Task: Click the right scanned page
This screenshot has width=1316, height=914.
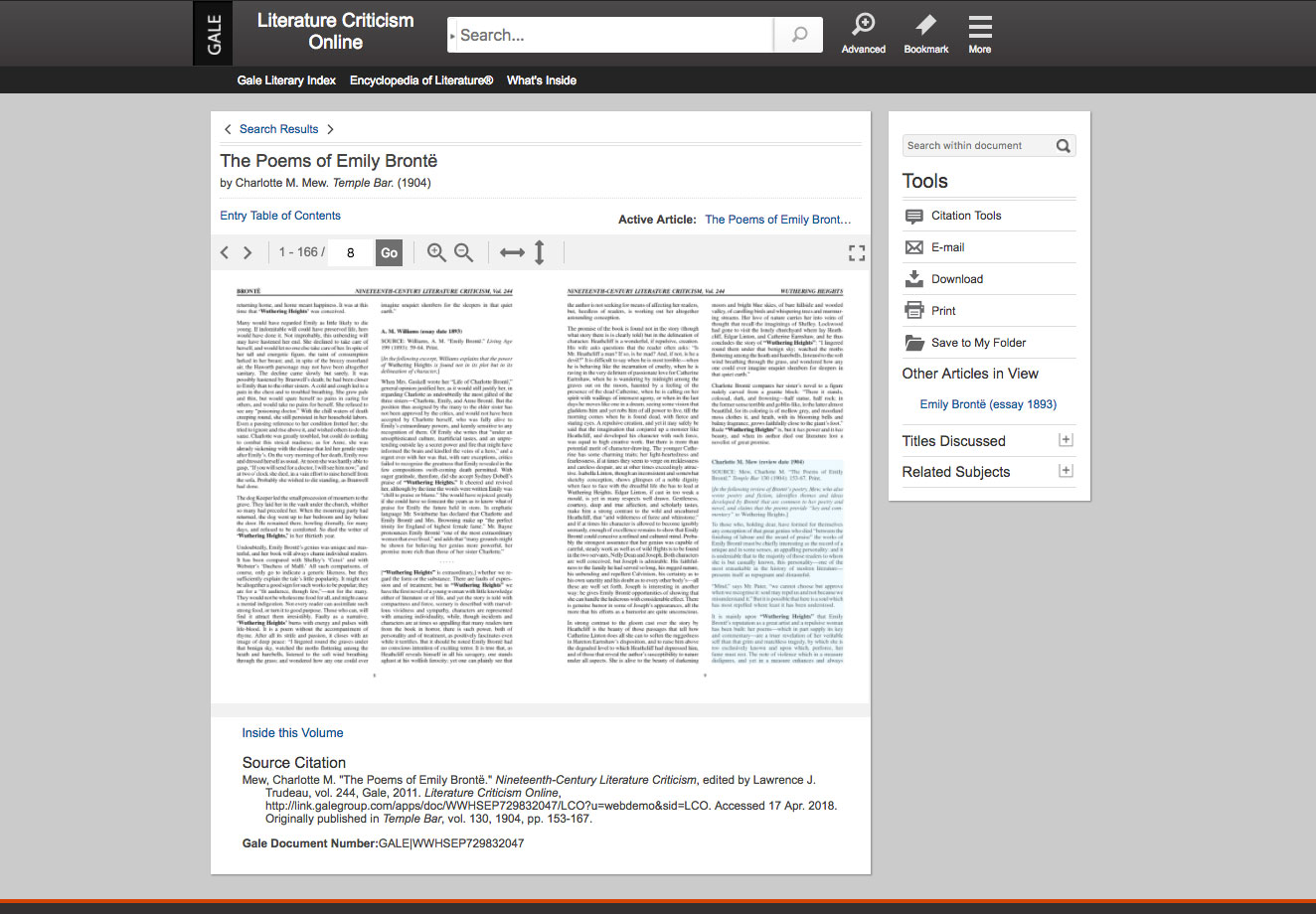Action: pos(705,484)
